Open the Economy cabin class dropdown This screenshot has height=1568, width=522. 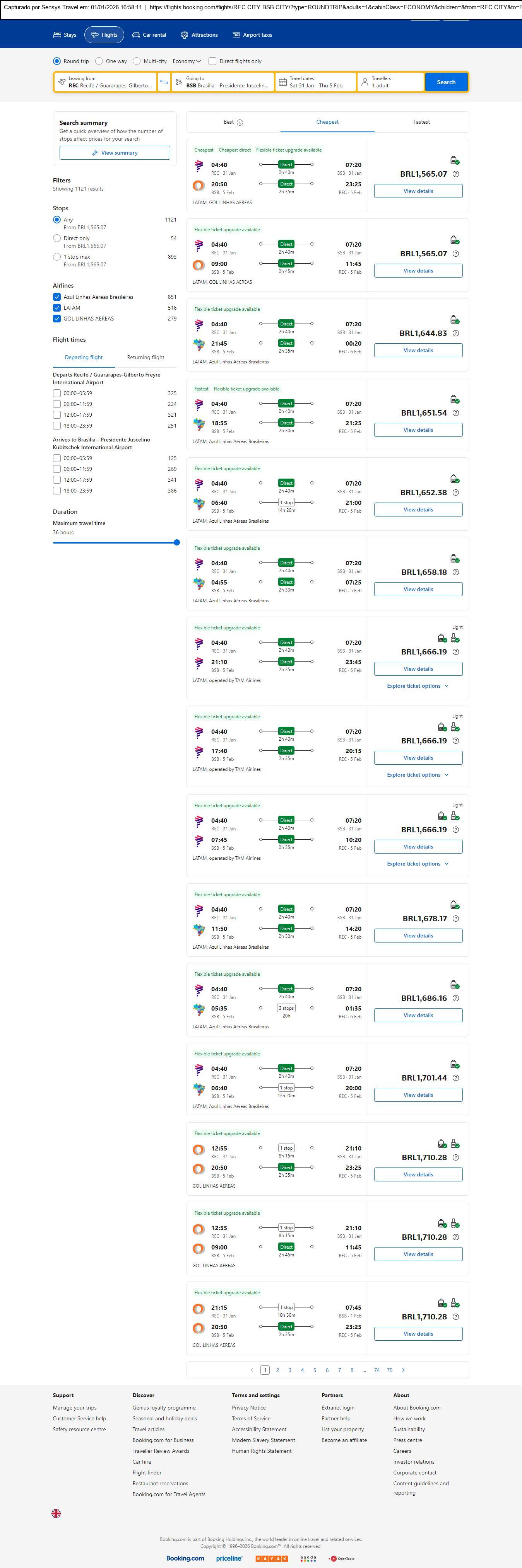point(187,61)
